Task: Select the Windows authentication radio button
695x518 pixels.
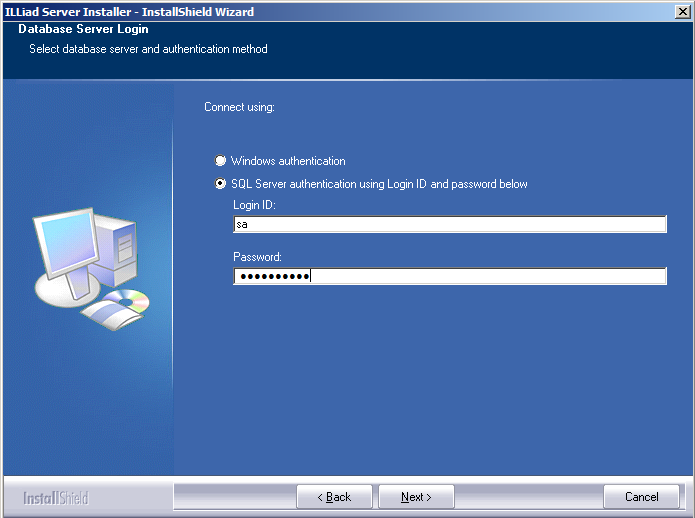Action: point(220,161)
